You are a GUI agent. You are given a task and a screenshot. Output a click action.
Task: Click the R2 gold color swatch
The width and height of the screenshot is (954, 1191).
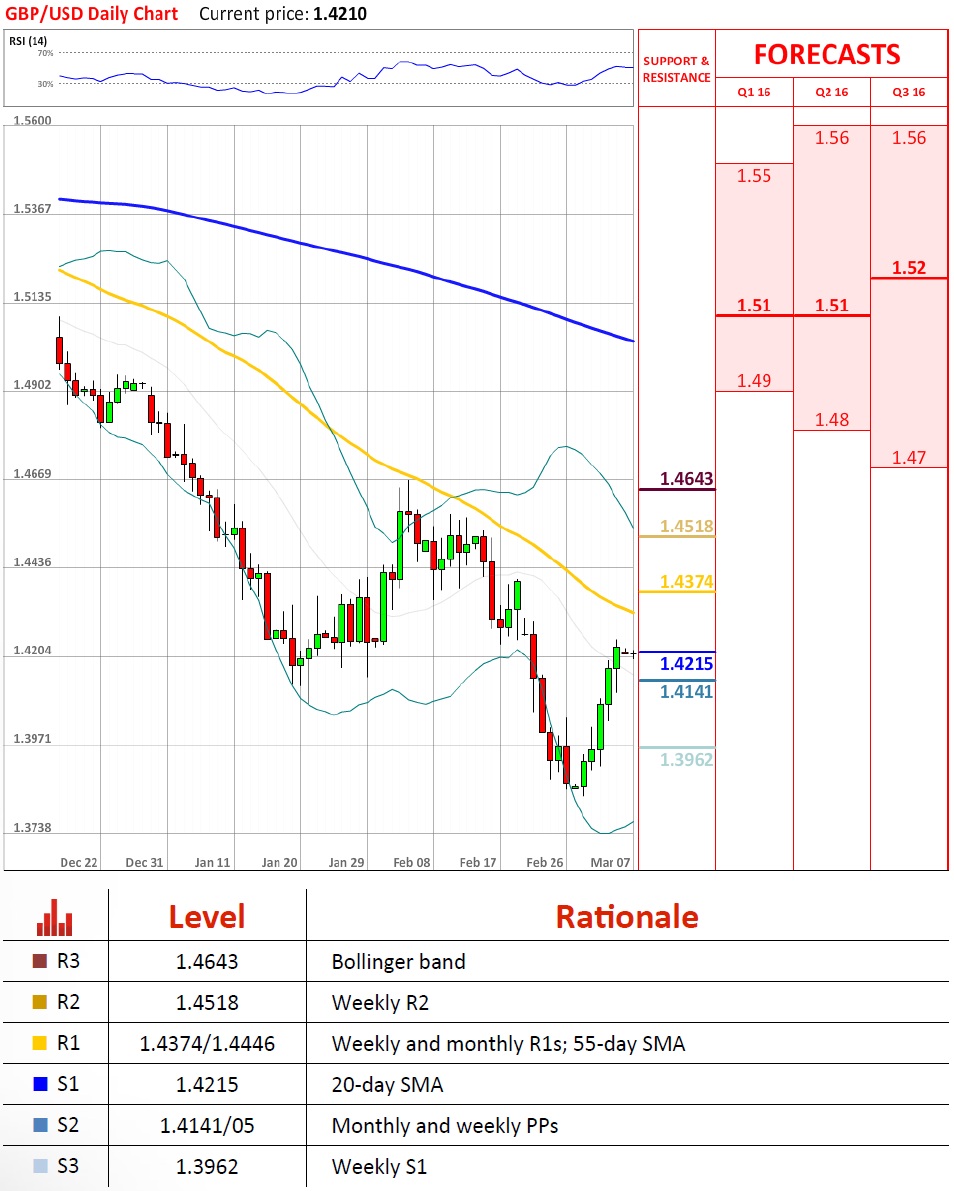(40, 1002)
